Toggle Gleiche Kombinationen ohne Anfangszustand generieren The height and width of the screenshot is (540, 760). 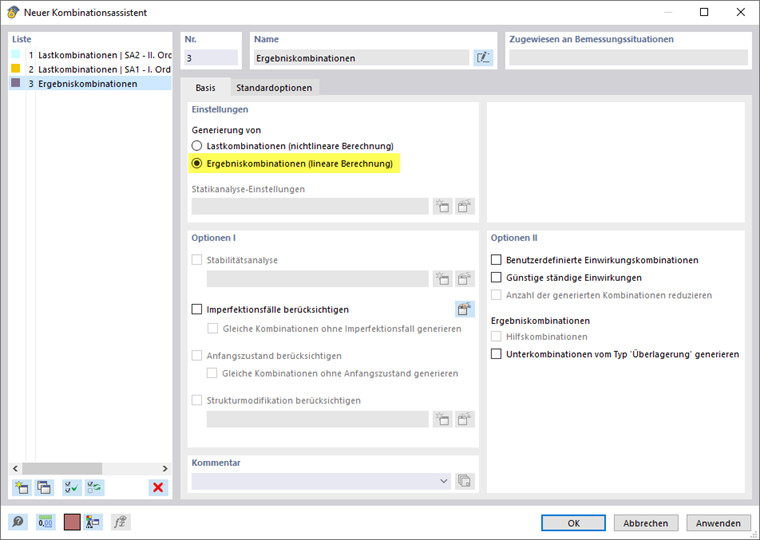pyautogui.click(x=212, y=373)
